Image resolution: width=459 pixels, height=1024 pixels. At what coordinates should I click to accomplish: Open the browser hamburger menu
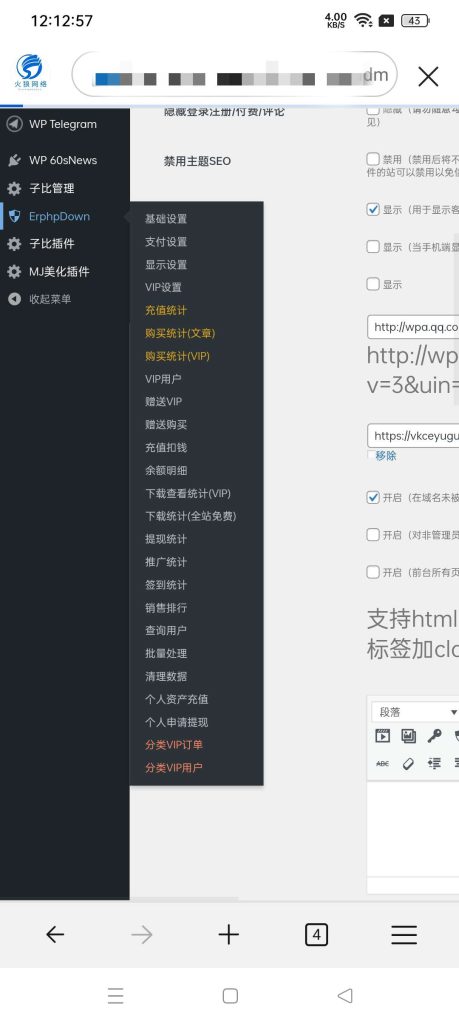click(x=404, y=935)
